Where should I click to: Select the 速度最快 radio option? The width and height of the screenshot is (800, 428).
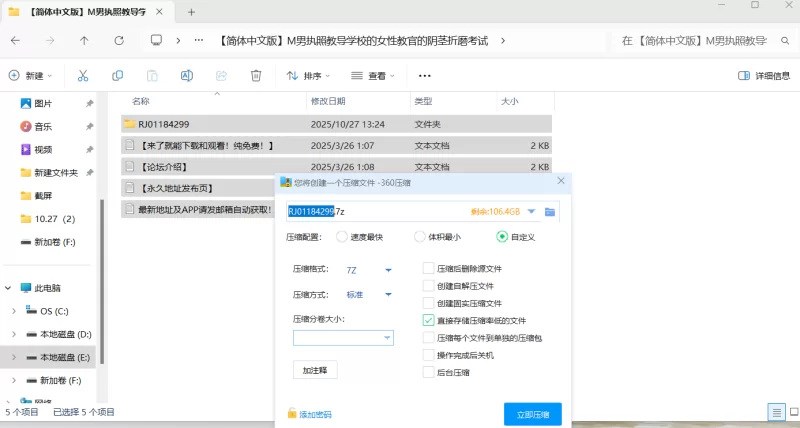tap(342, 237)
